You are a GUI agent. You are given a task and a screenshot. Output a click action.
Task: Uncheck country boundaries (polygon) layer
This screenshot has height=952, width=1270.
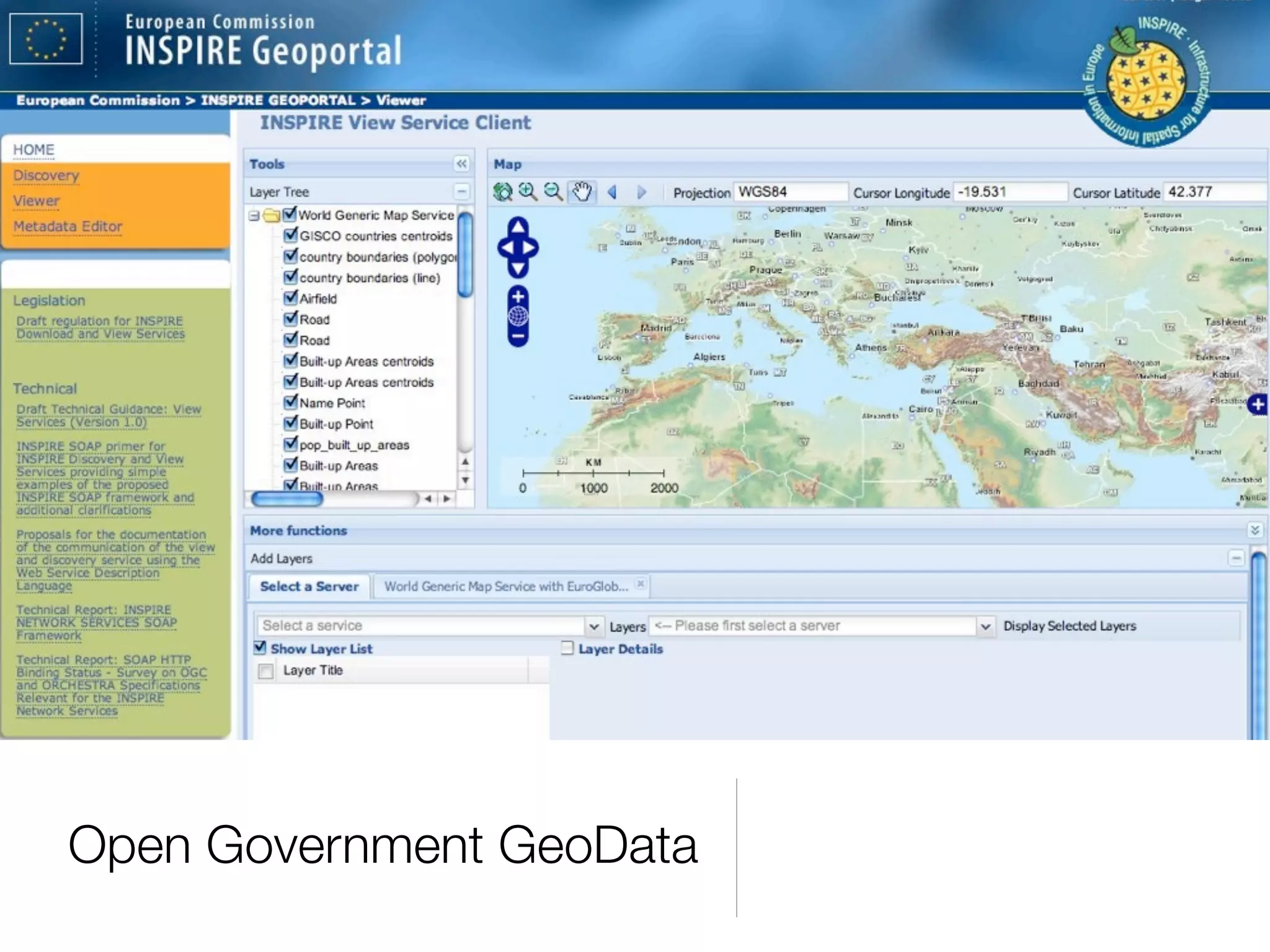(290, 256)
